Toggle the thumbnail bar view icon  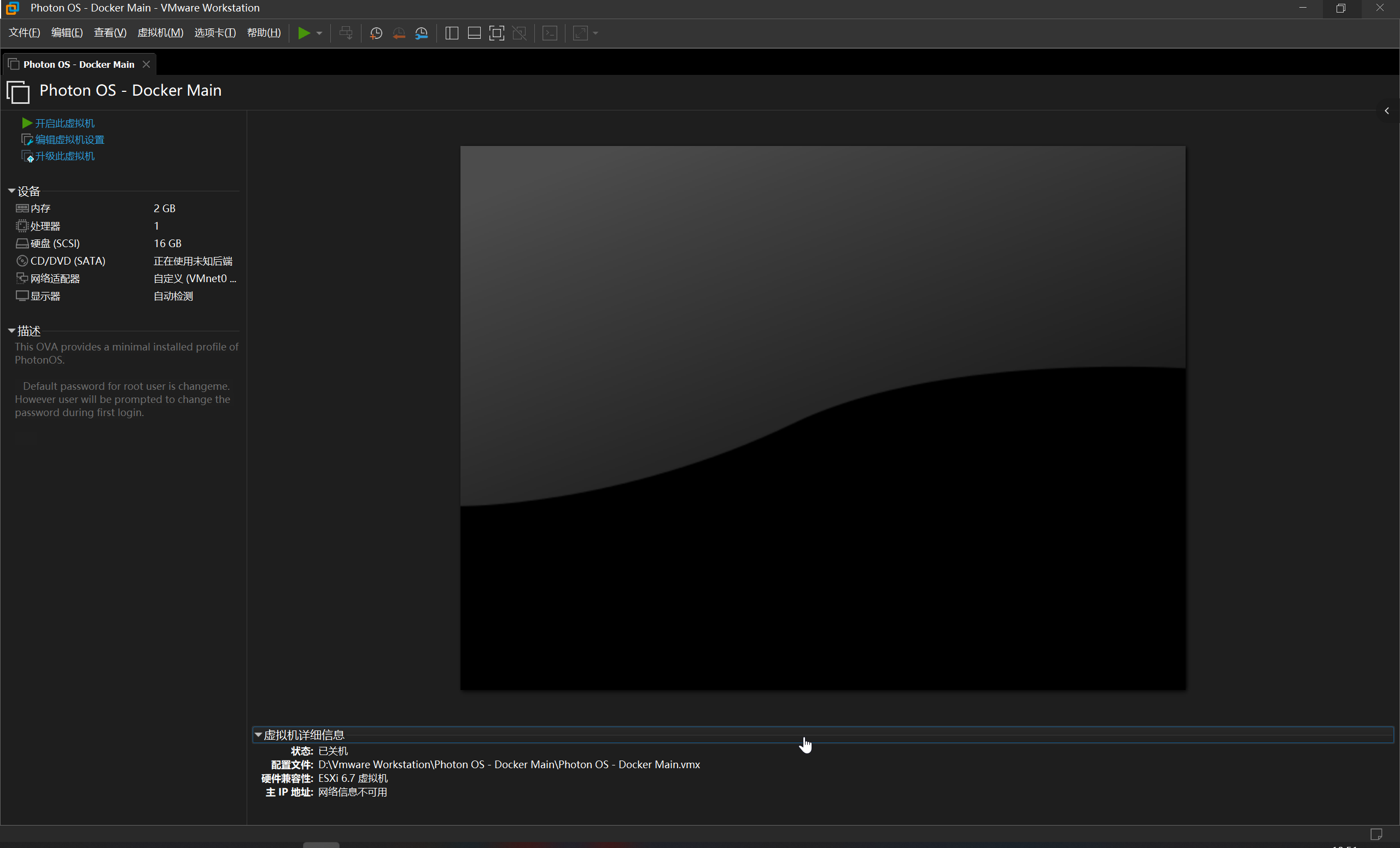tap(474, 33)
